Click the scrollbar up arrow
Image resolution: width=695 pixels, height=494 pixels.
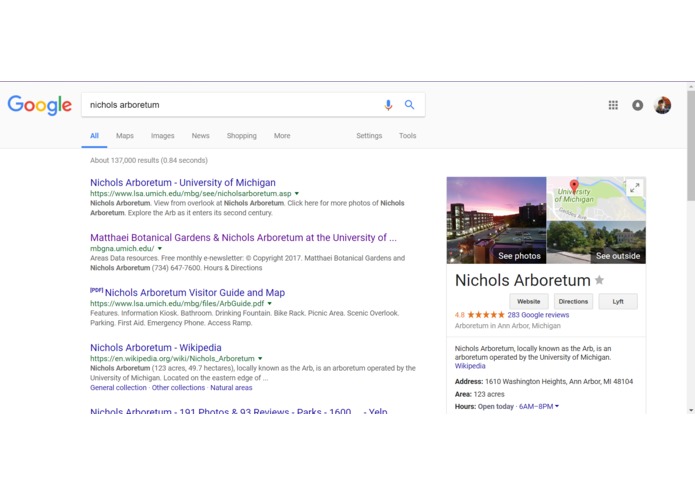pos(691,87)
